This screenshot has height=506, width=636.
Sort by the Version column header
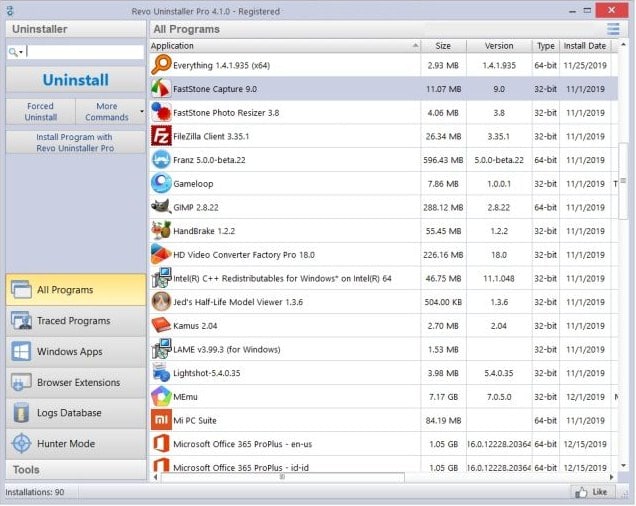(x=499, y=46)
